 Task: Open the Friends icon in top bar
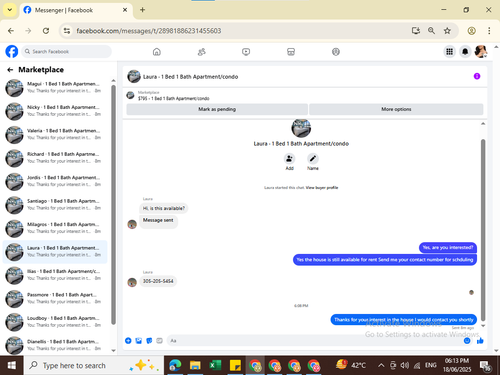[x=202, y=52]
